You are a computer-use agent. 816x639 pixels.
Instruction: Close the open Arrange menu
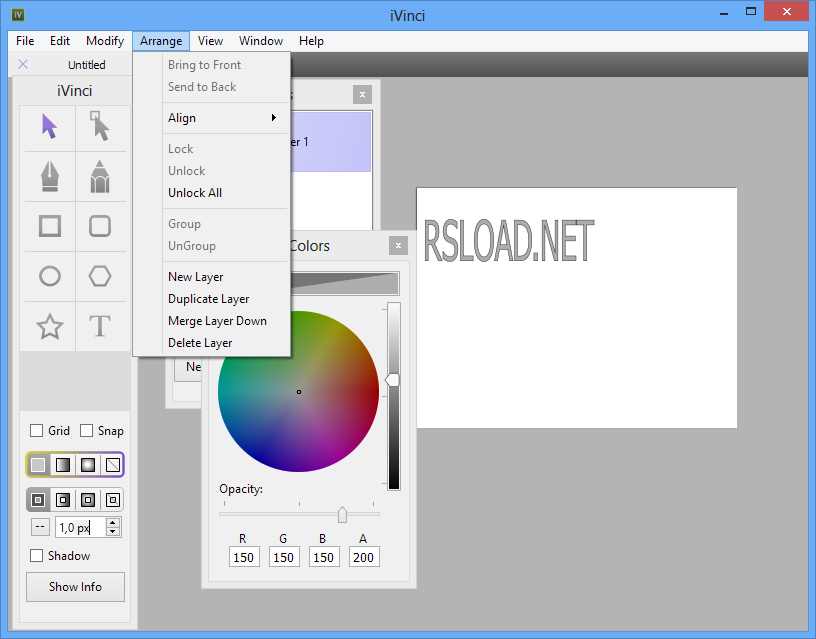pos(161,41)
